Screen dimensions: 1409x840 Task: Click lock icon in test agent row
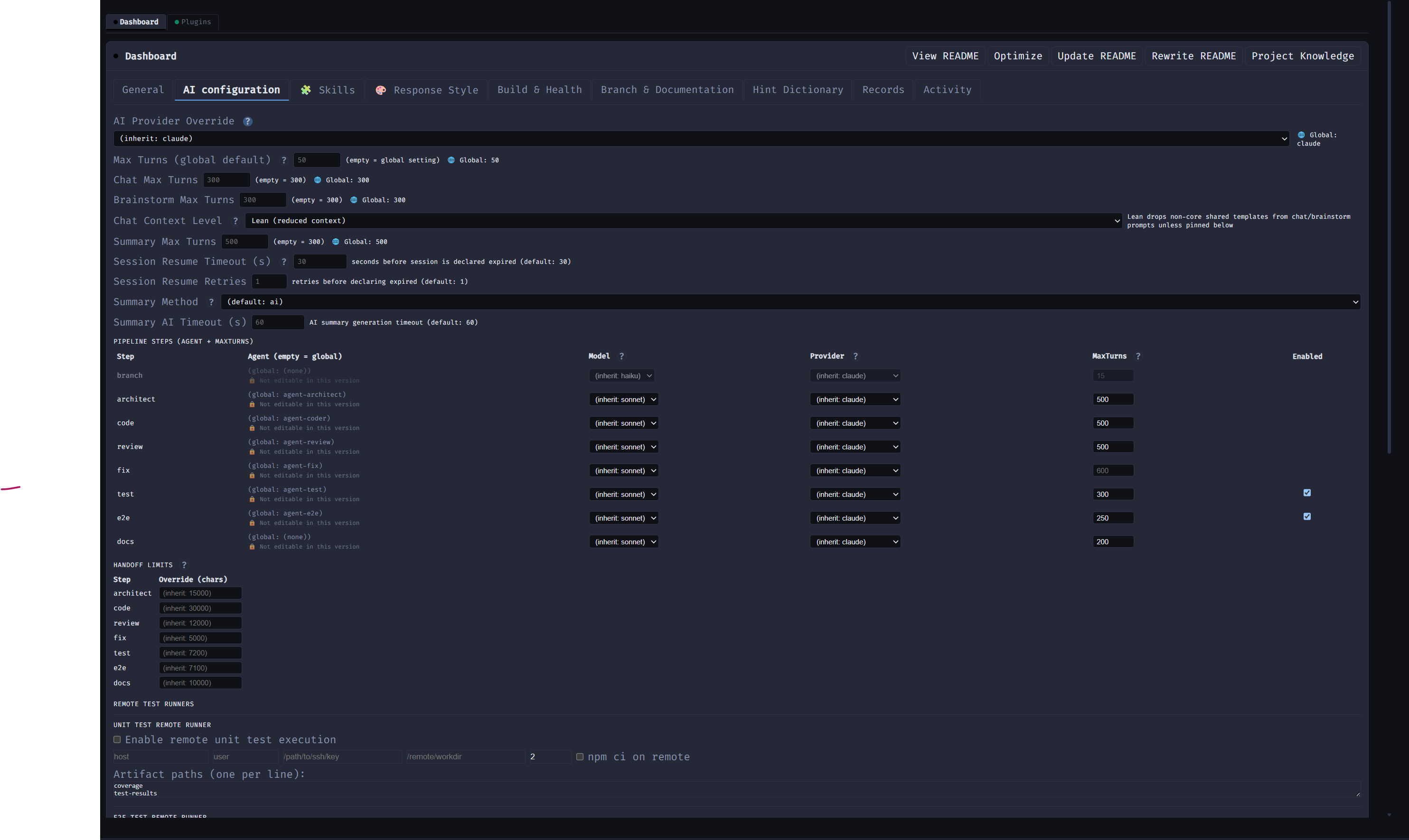point(252,499)
